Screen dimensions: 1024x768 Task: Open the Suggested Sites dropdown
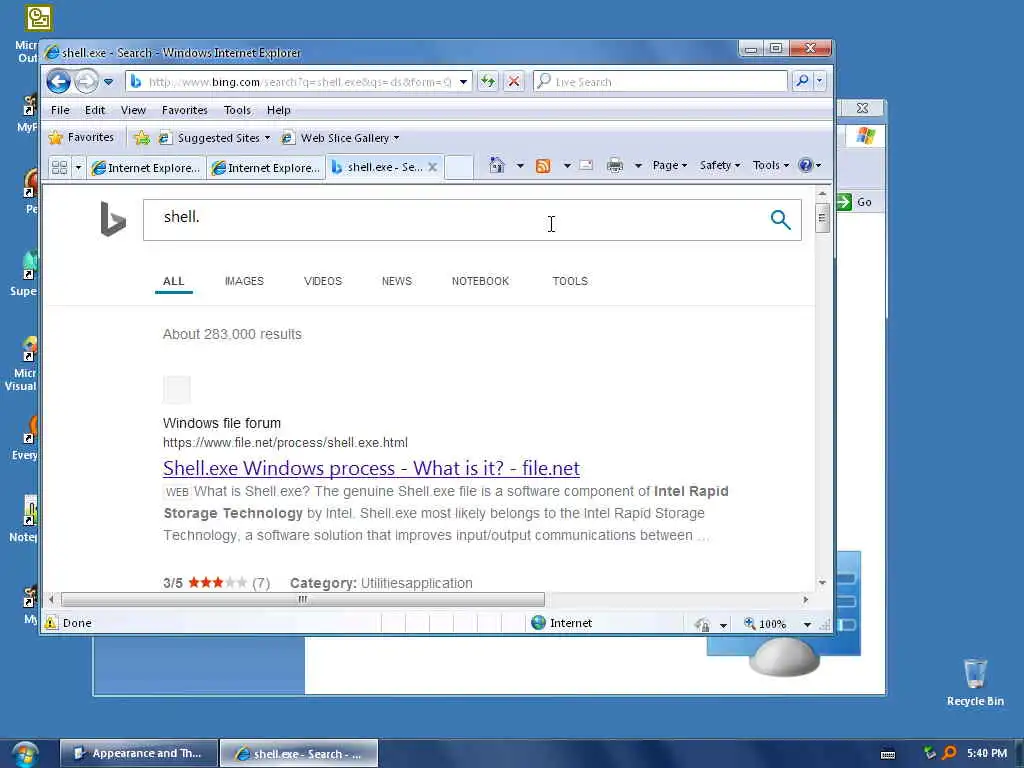[x=216, y=138]
